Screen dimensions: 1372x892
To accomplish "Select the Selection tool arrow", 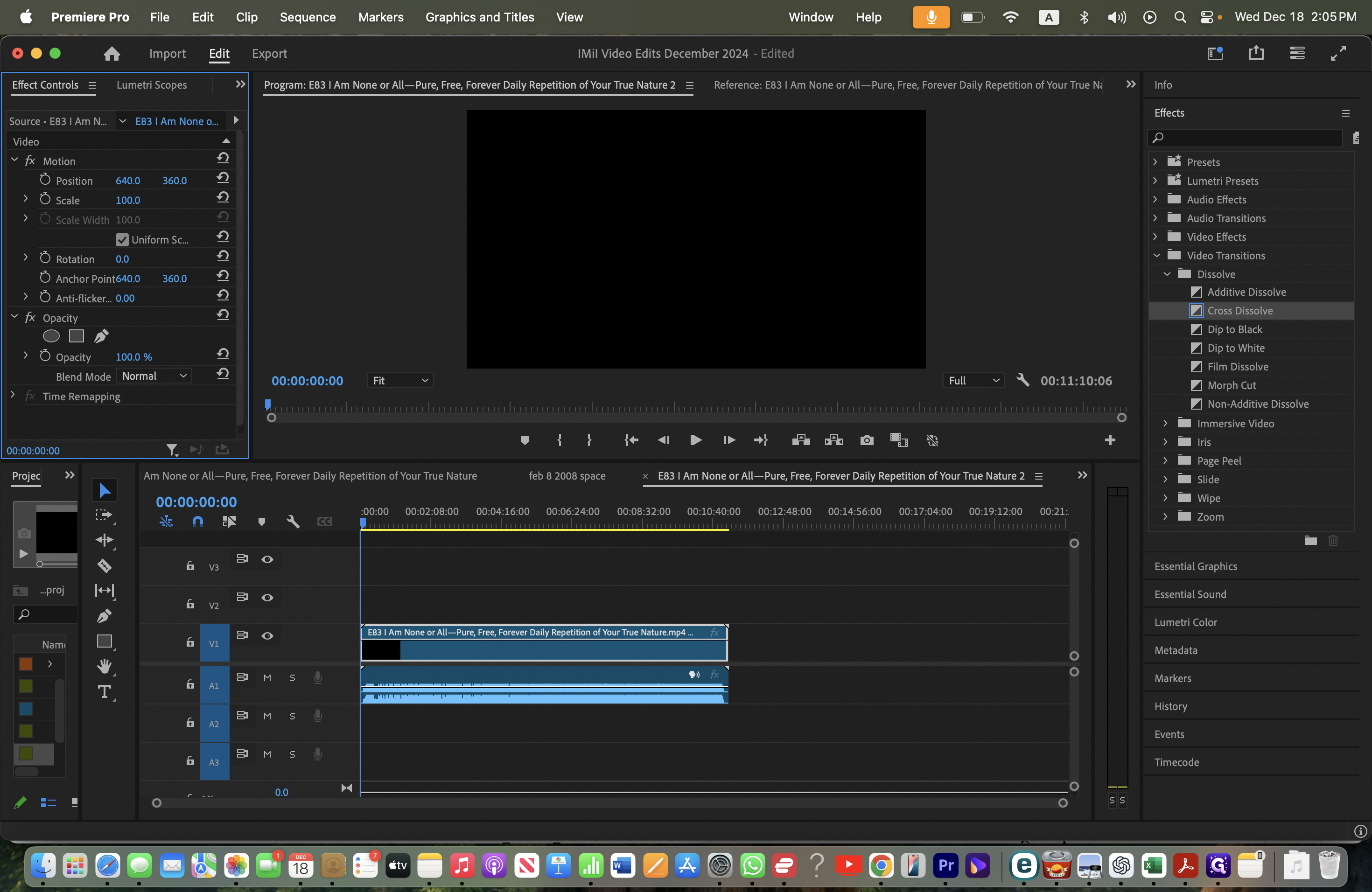I will click(105, 490).
